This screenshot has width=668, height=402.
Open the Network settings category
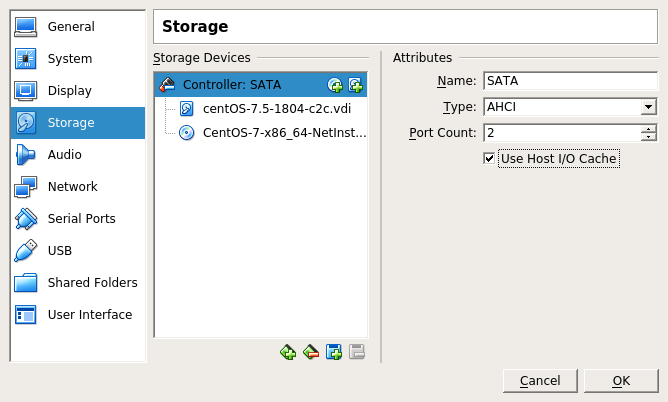[x=78, y=187]
